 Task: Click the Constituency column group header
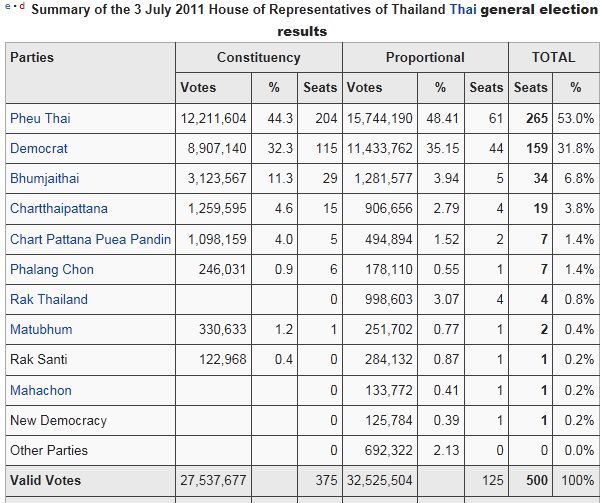(259, 57)
